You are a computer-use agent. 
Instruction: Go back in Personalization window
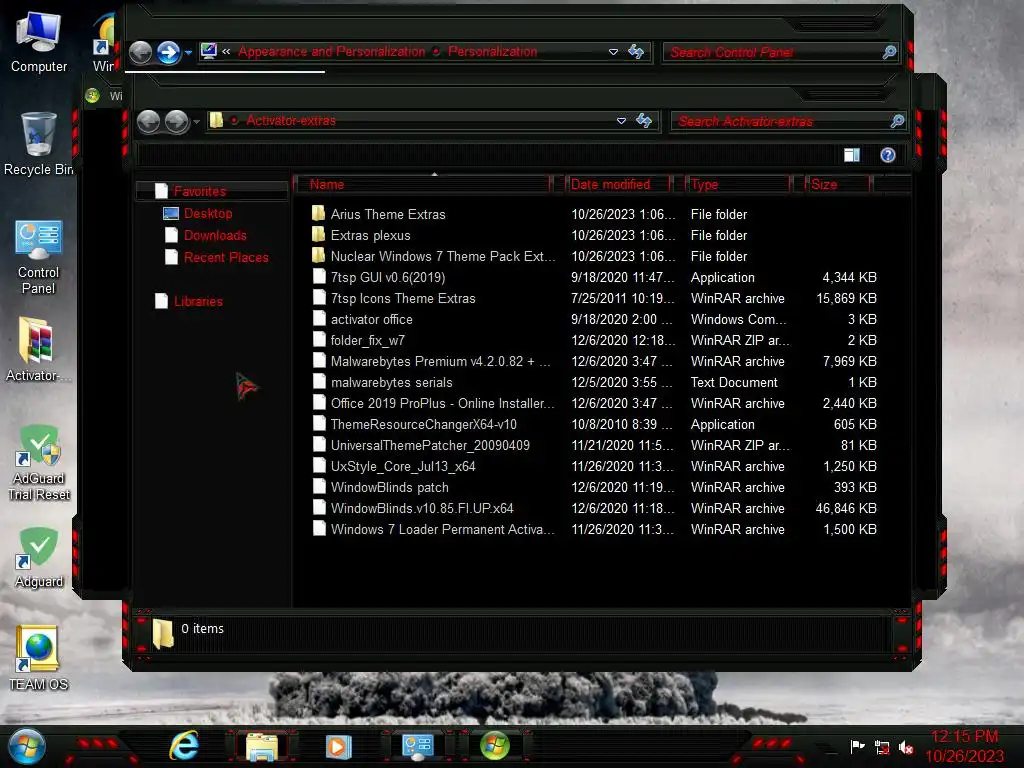(140, 52)
